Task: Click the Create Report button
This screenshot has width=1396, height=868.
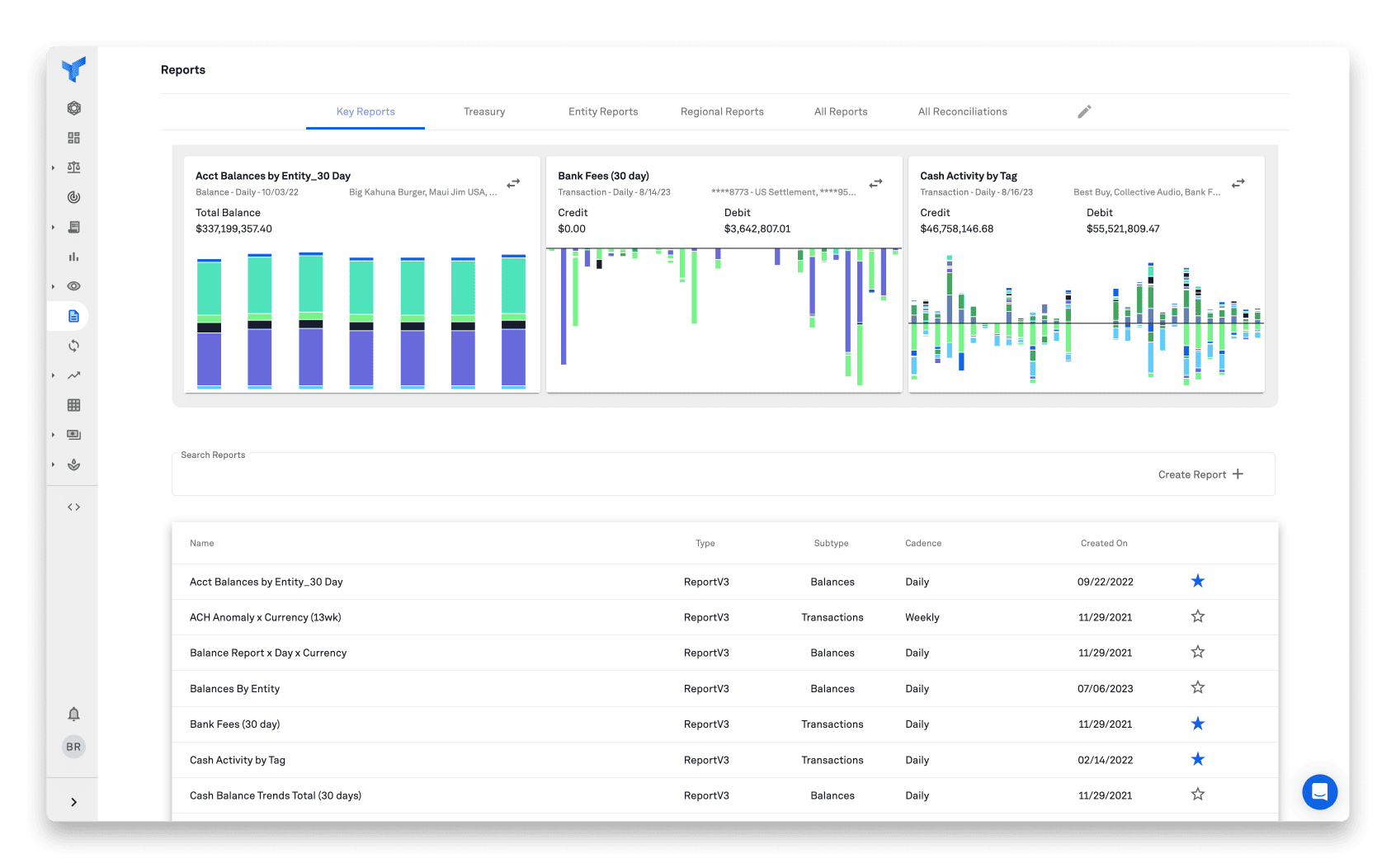Action: [1200, 474]
